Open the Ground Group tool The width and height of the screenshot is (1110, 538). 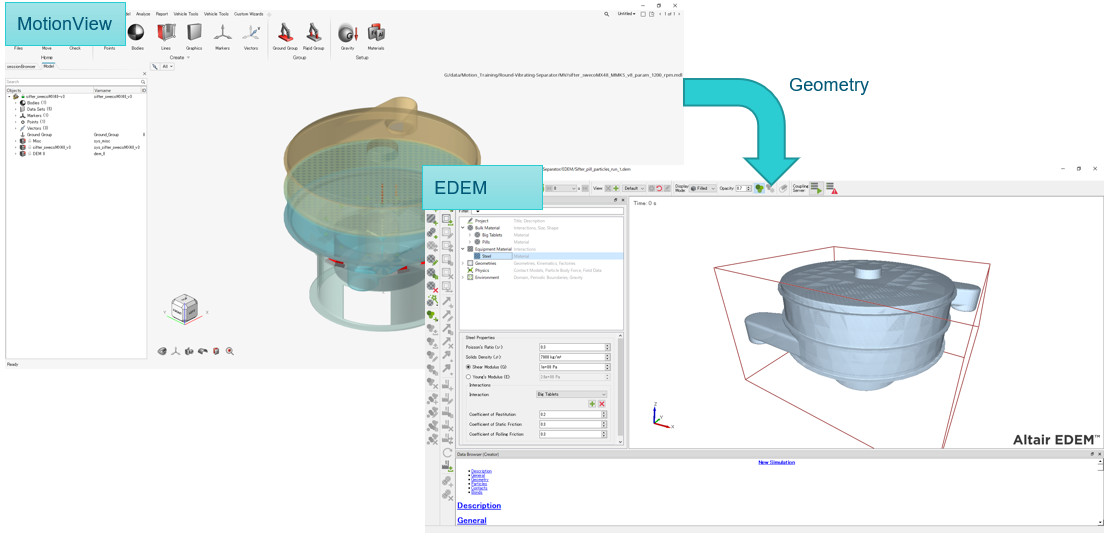pyautogui.click(x=285, y=34)
